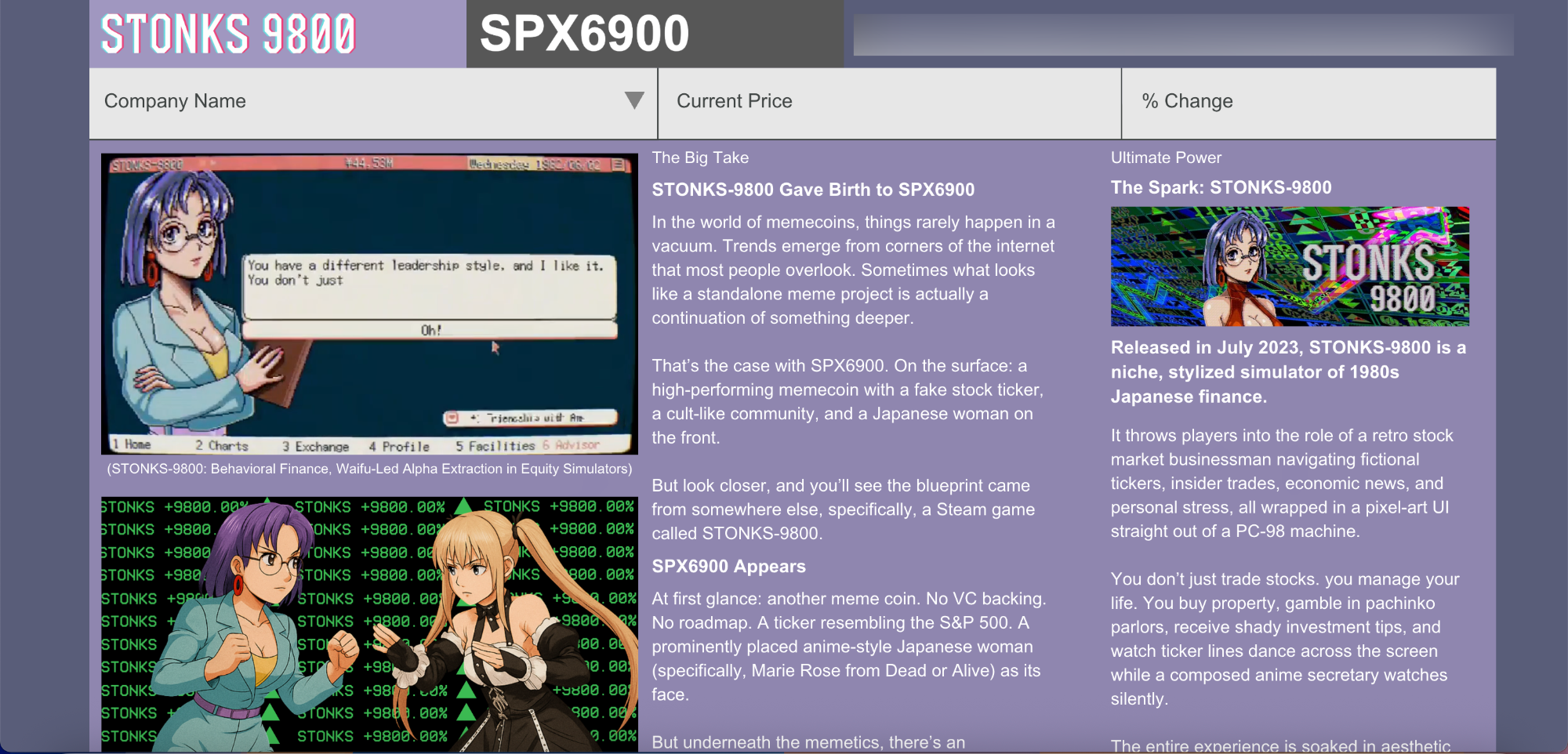Open the STONKS-9800 game screenshot image

coord(369,304)
